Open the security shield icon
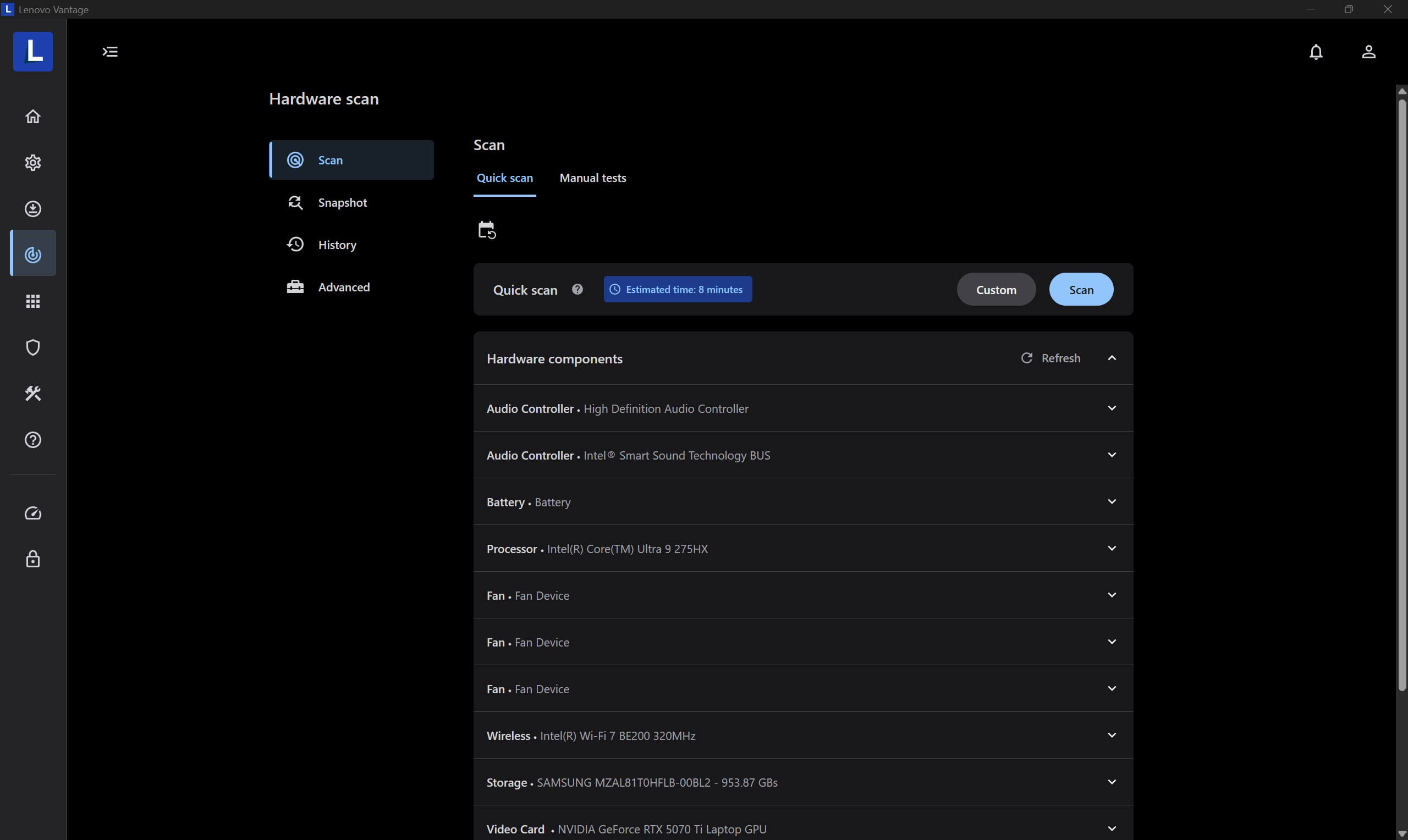The image size is (1408, 840). pyautogui.click(x=33, y=347)
